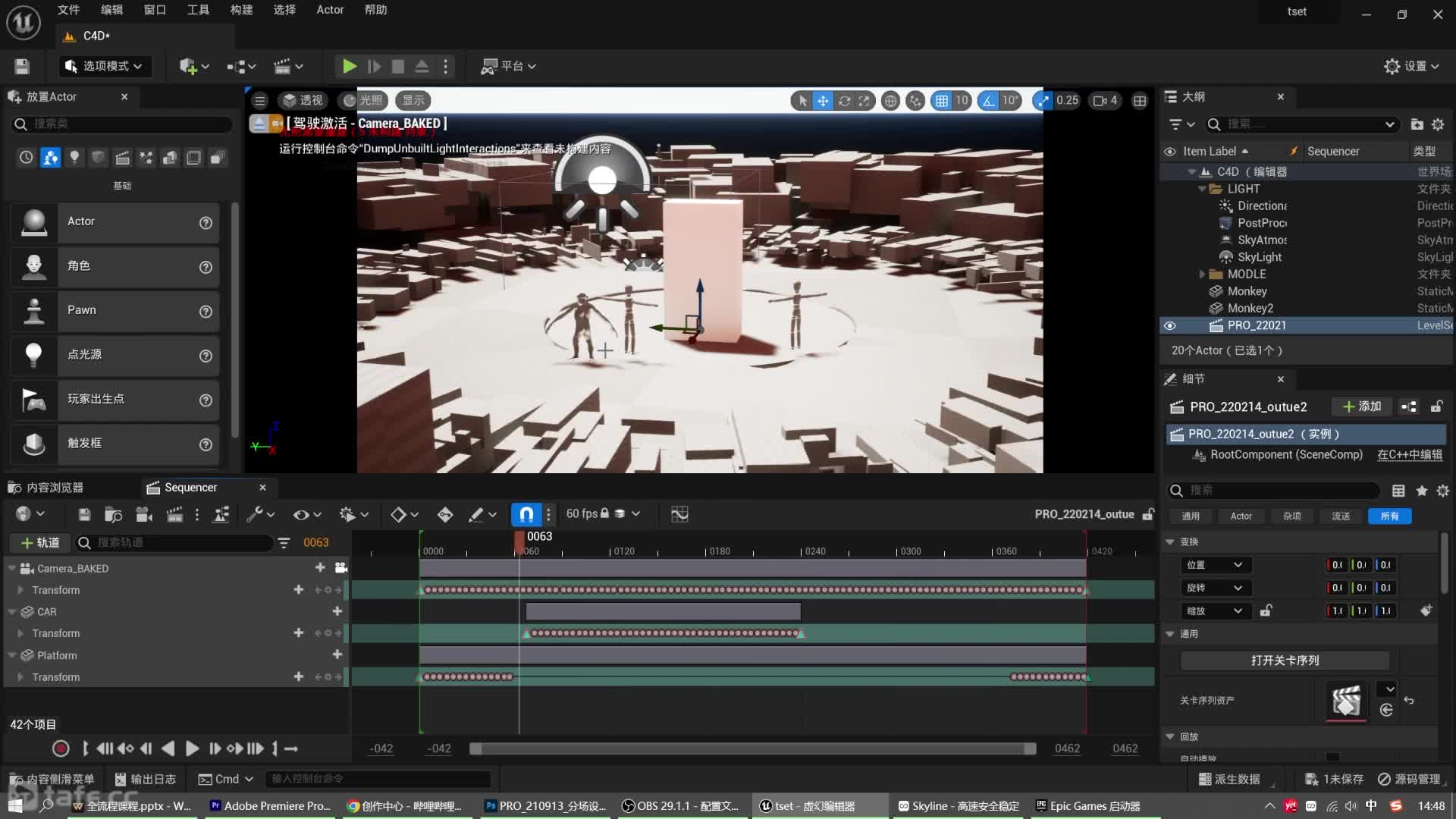This screenshot has width=1456, height=819.
Task: Click 打开关卡序列 button
Action: (1285, 661)
